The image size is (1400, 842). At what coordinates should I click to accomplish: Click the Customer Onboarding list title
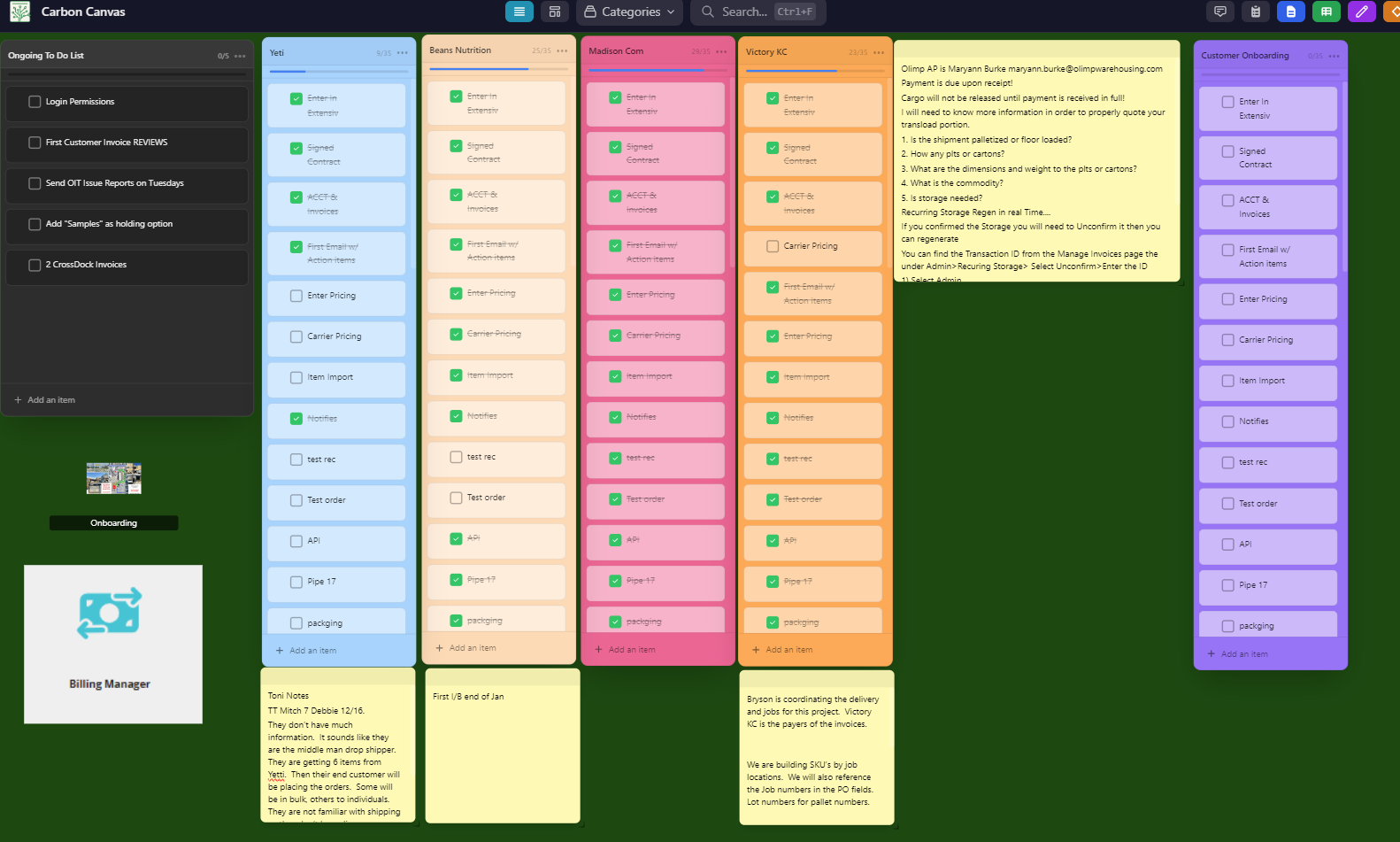click(x=1244, y=56)
